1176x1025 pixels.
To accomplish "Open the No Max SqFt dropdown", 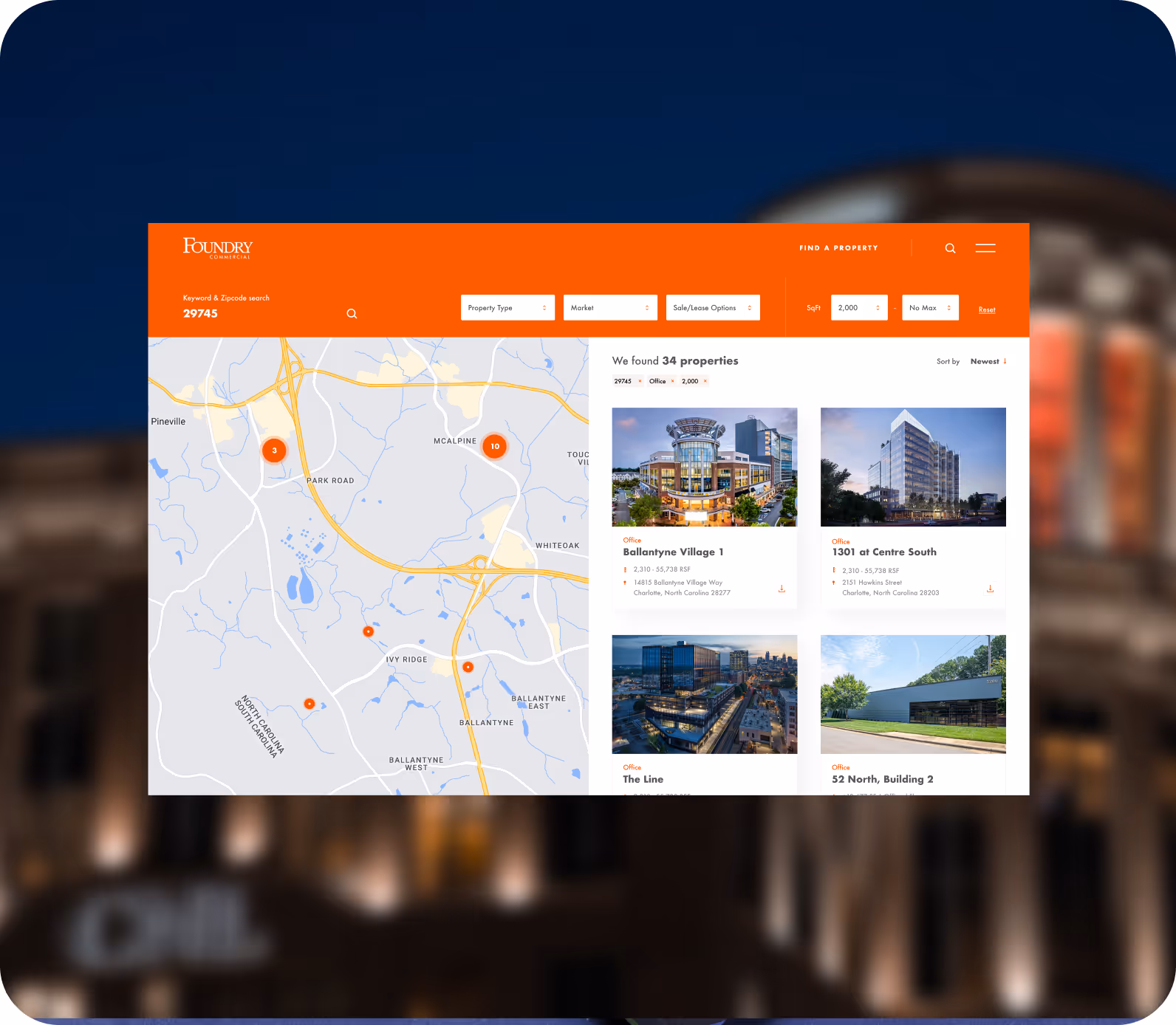I will tap(931, 308).
